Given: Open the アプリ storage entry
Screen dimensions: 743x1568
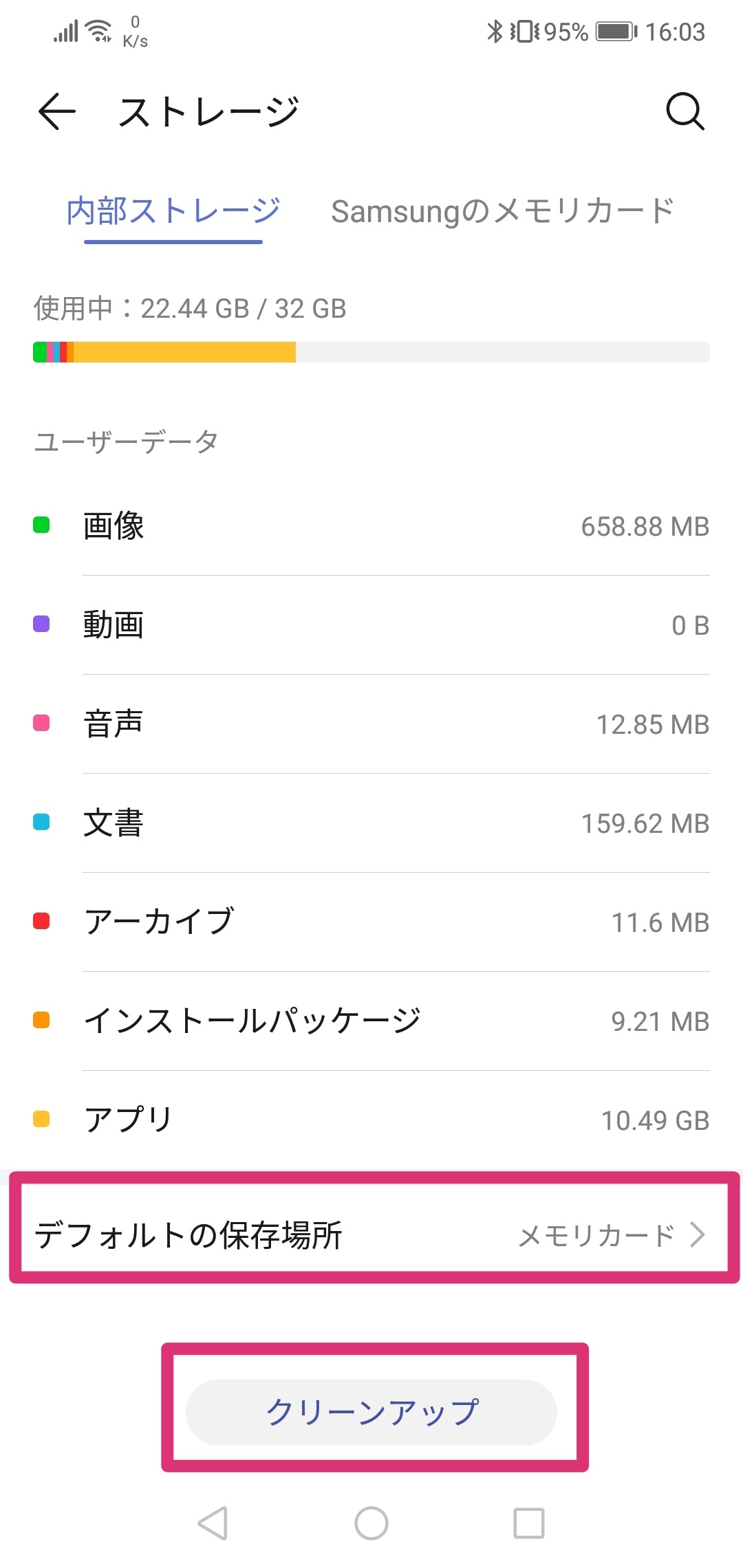Looking at the screenshot, I should point(371,1120).
